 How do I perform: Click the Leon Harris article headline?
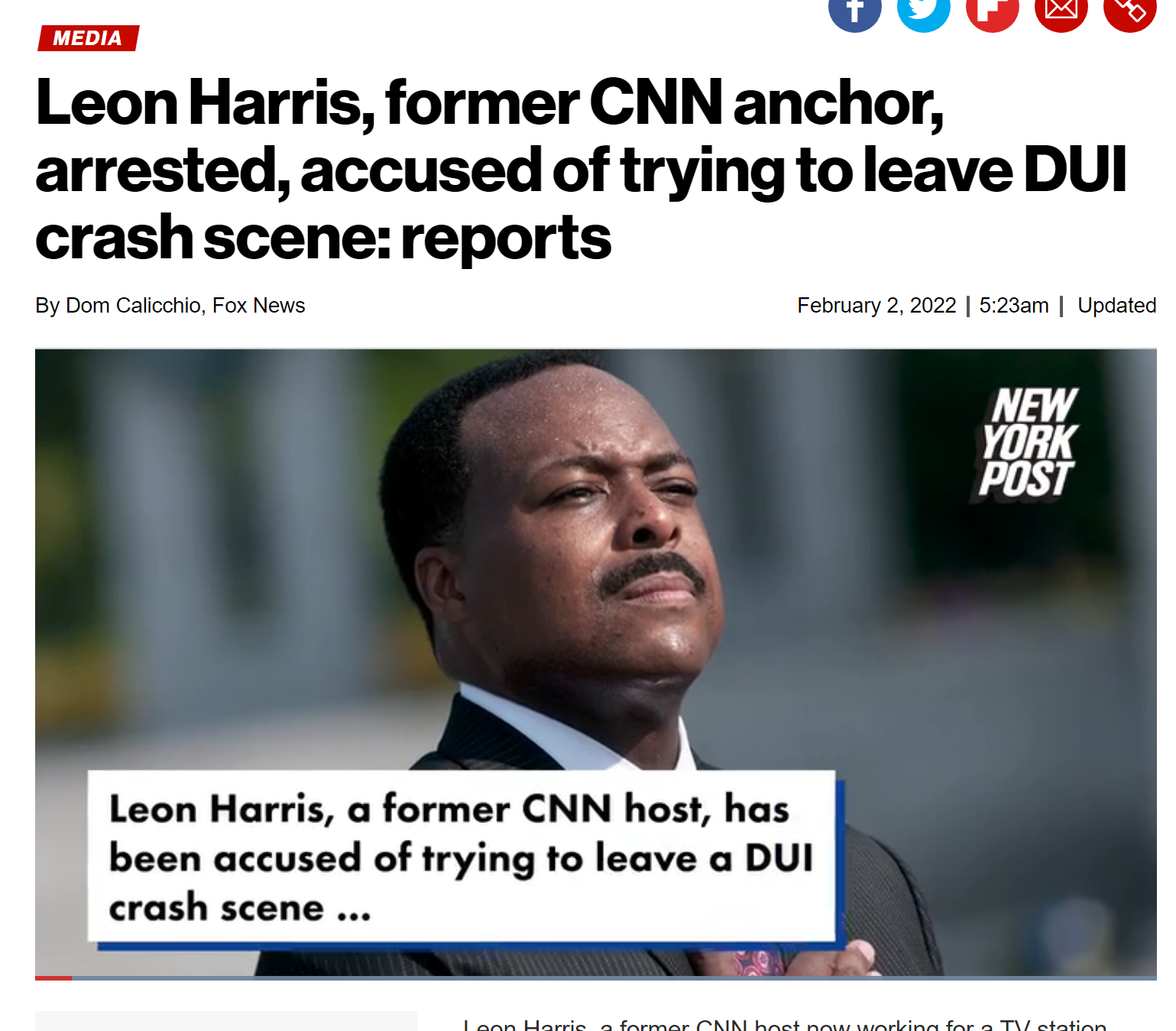(x=581, y=169)
